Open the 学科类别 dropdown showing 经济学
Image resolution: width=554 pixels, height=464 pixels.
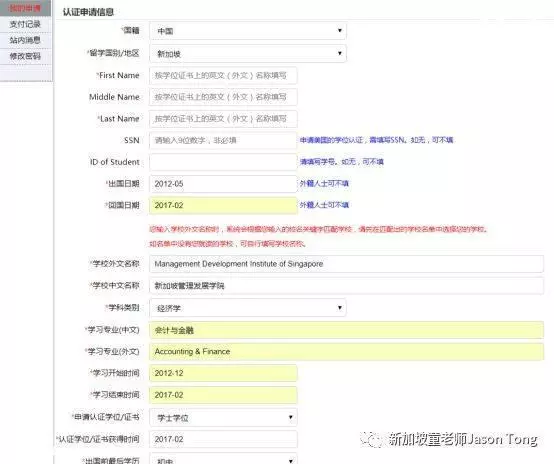pos(248,308)
